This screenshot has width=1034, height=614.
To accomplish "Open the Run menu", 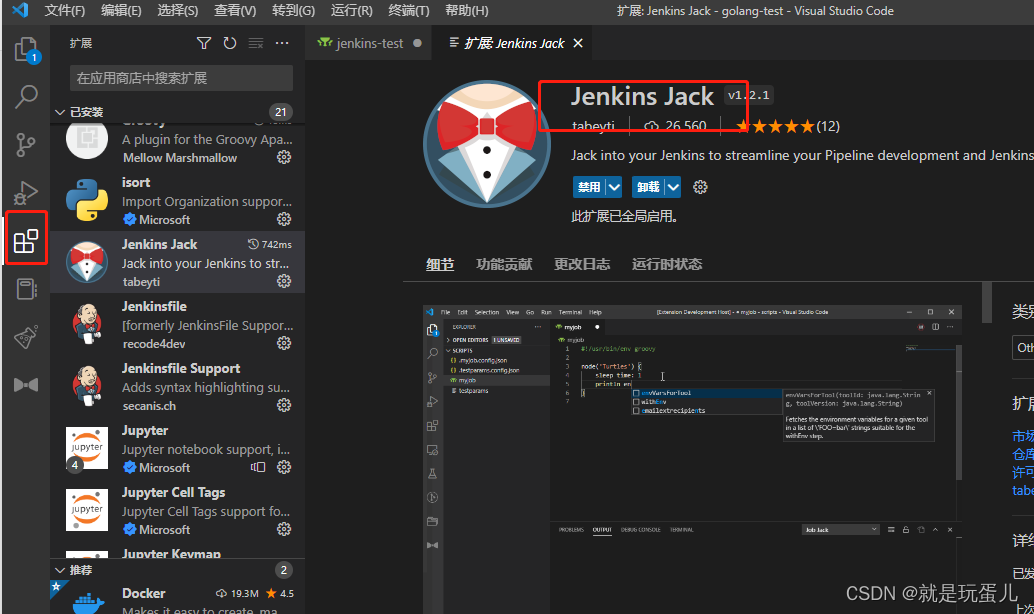I will (x=351, y=11).
